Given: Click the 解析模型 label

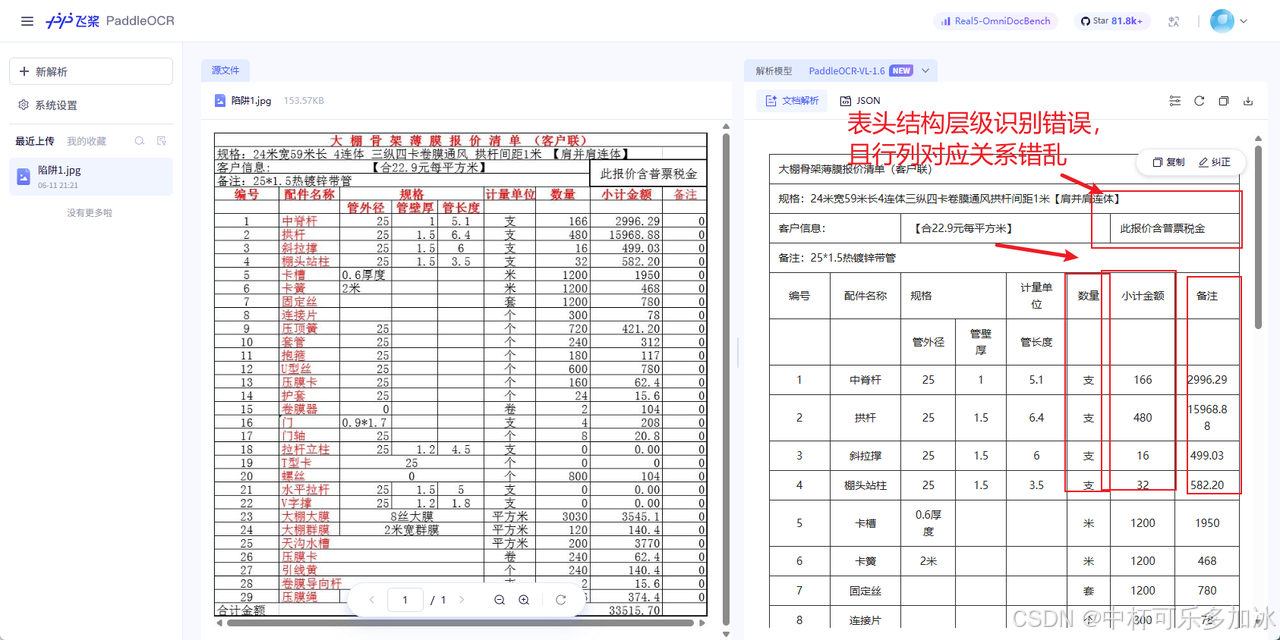Looking at the screenshot, I should pyautogui.click(x=774, y=71).
